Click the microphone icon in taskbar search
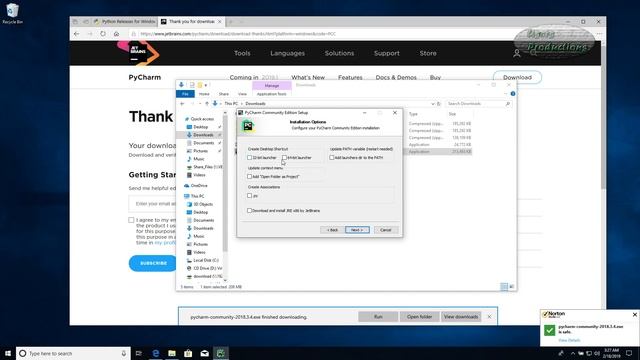The image size is (640, 360). (124, 353)
